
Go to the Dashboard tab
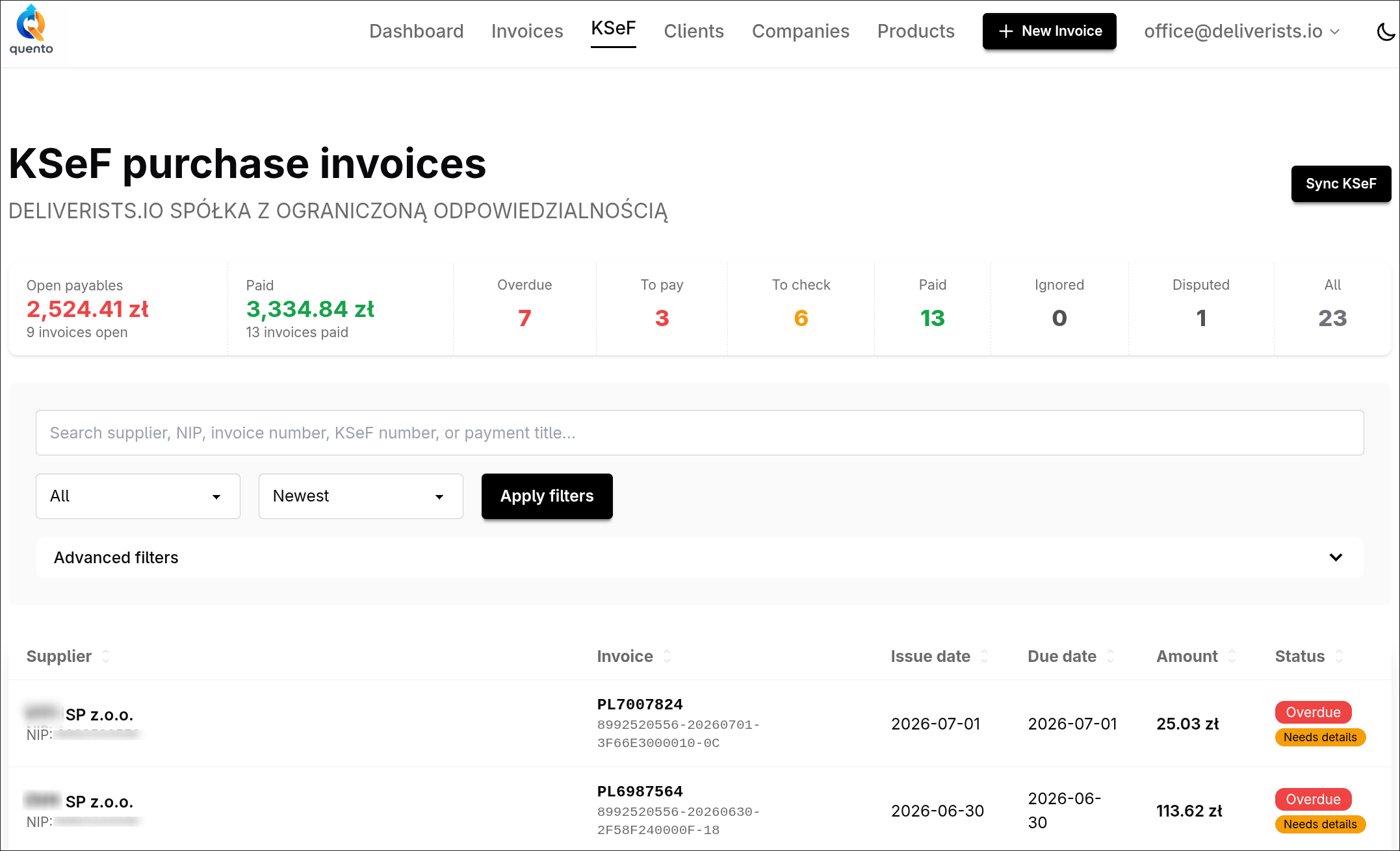[x=417, y=31]
